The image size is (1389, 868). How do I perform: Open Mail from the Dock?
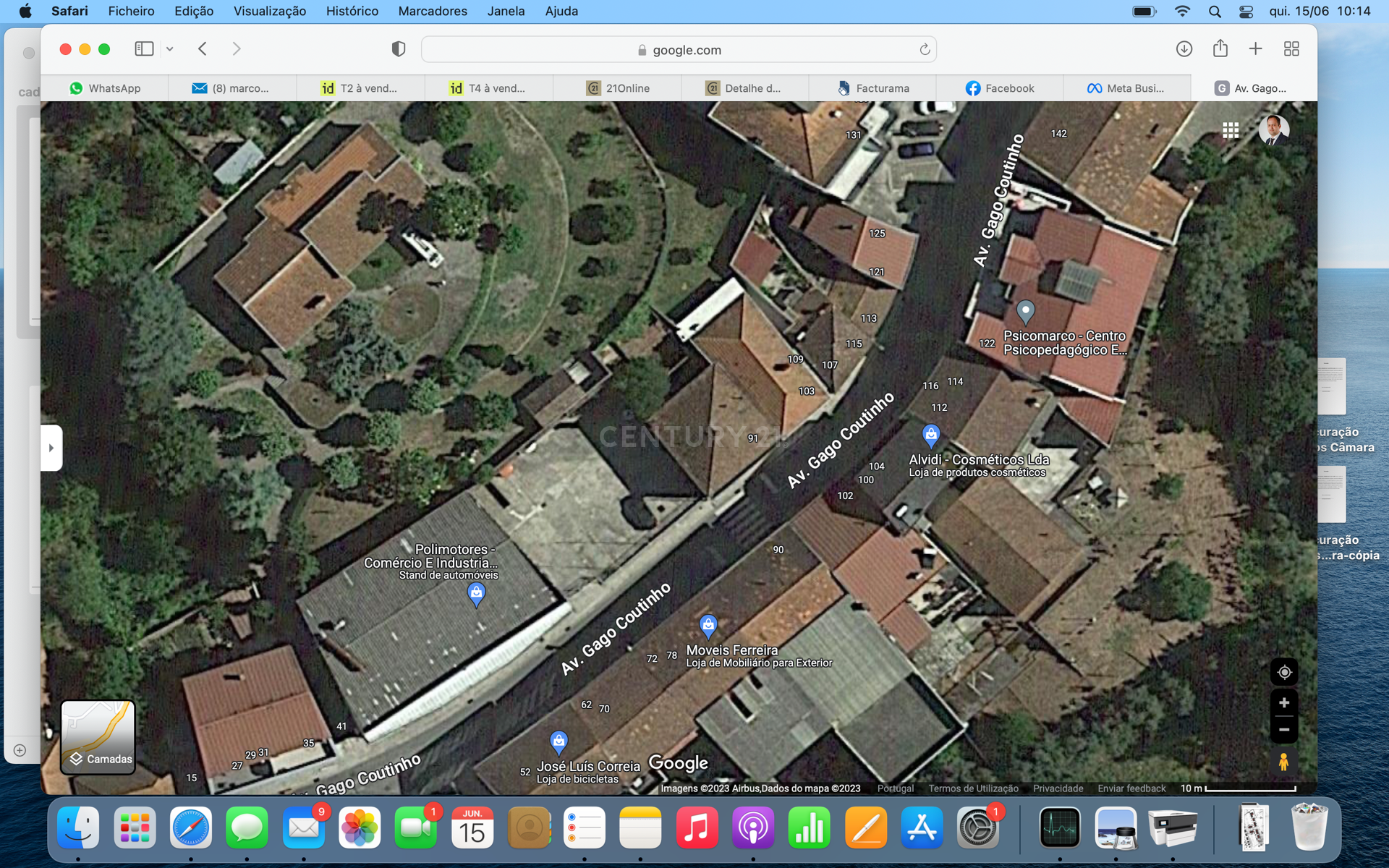tap(304, 827)
